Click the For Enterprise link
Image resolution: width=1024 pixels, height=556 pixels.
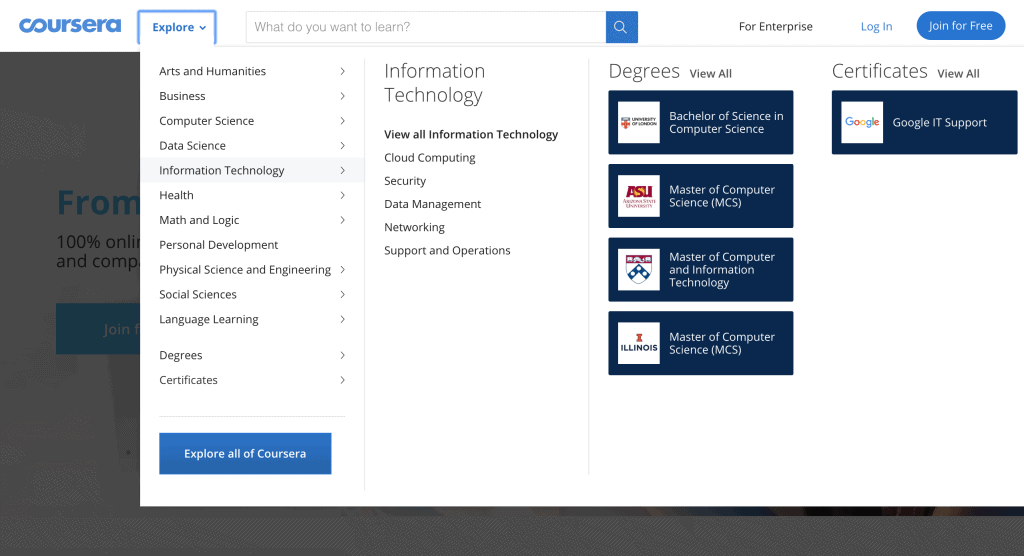[776, 26]
